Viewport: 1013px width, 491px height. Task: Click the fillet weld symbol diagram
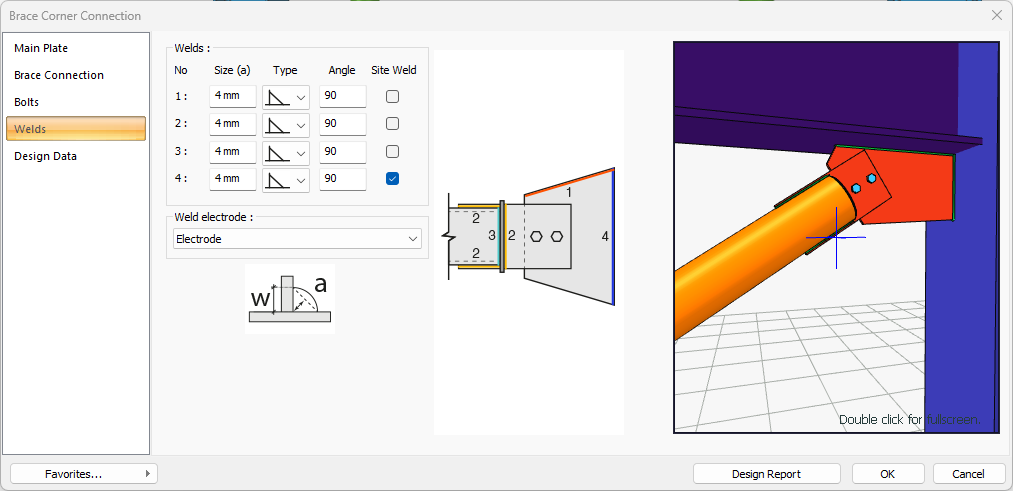pos(289,298)
